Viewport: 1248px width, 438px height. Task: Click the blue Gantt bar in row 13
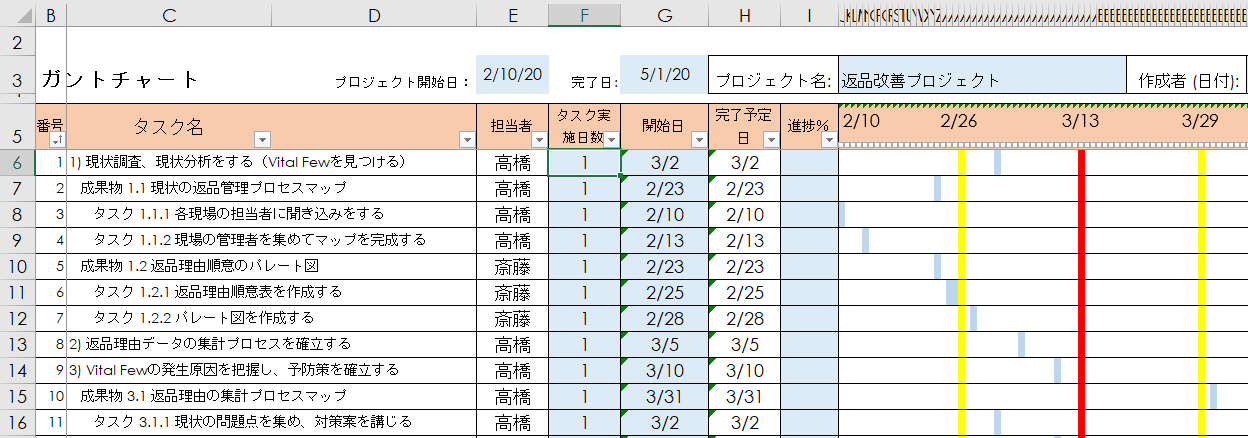[1022, 344]
